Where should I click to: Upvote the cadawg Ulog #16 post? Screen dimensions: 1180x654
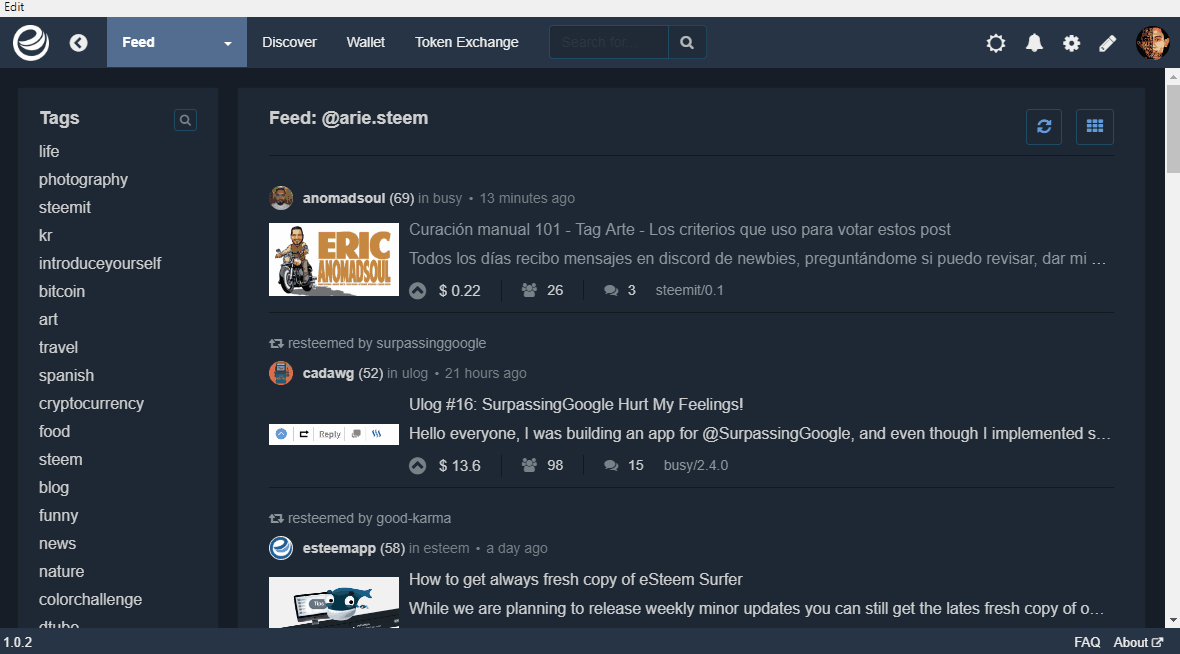tap(418, 466)
